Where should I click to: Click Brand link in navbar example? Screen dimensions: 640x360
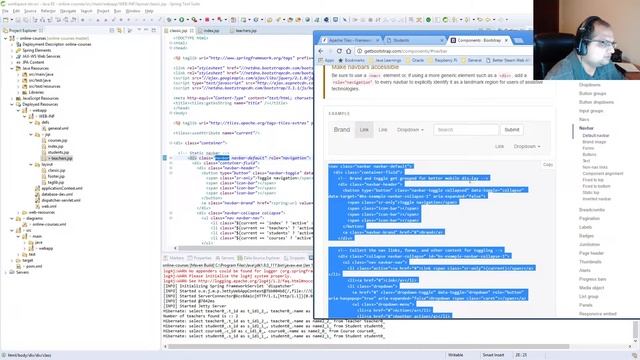tap(342, 130)
